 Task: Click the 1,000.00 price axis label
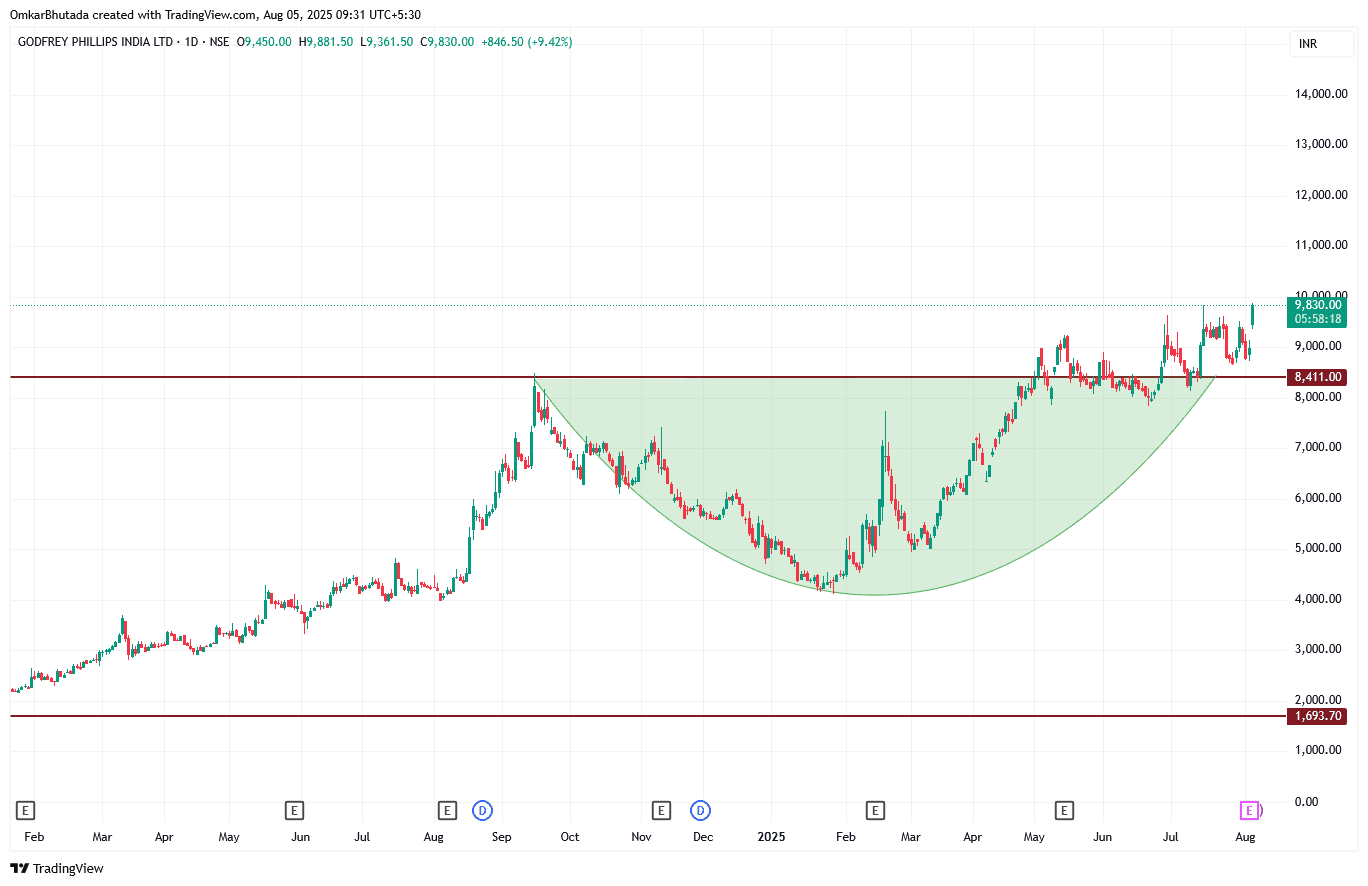(1317, 750)
